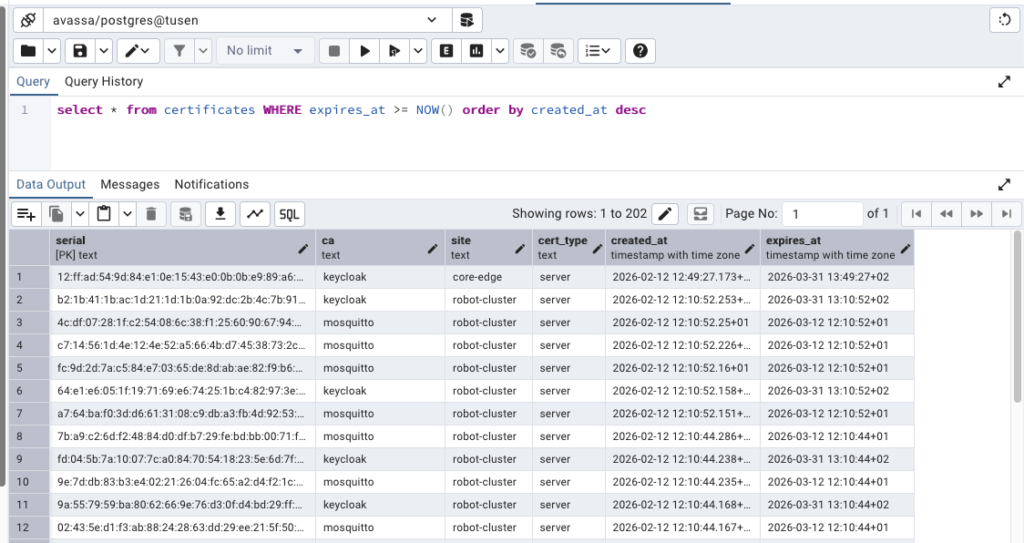Screen dimensions: 1024x543
Task: Click the new database connection icon
Action: pos(467,20)
